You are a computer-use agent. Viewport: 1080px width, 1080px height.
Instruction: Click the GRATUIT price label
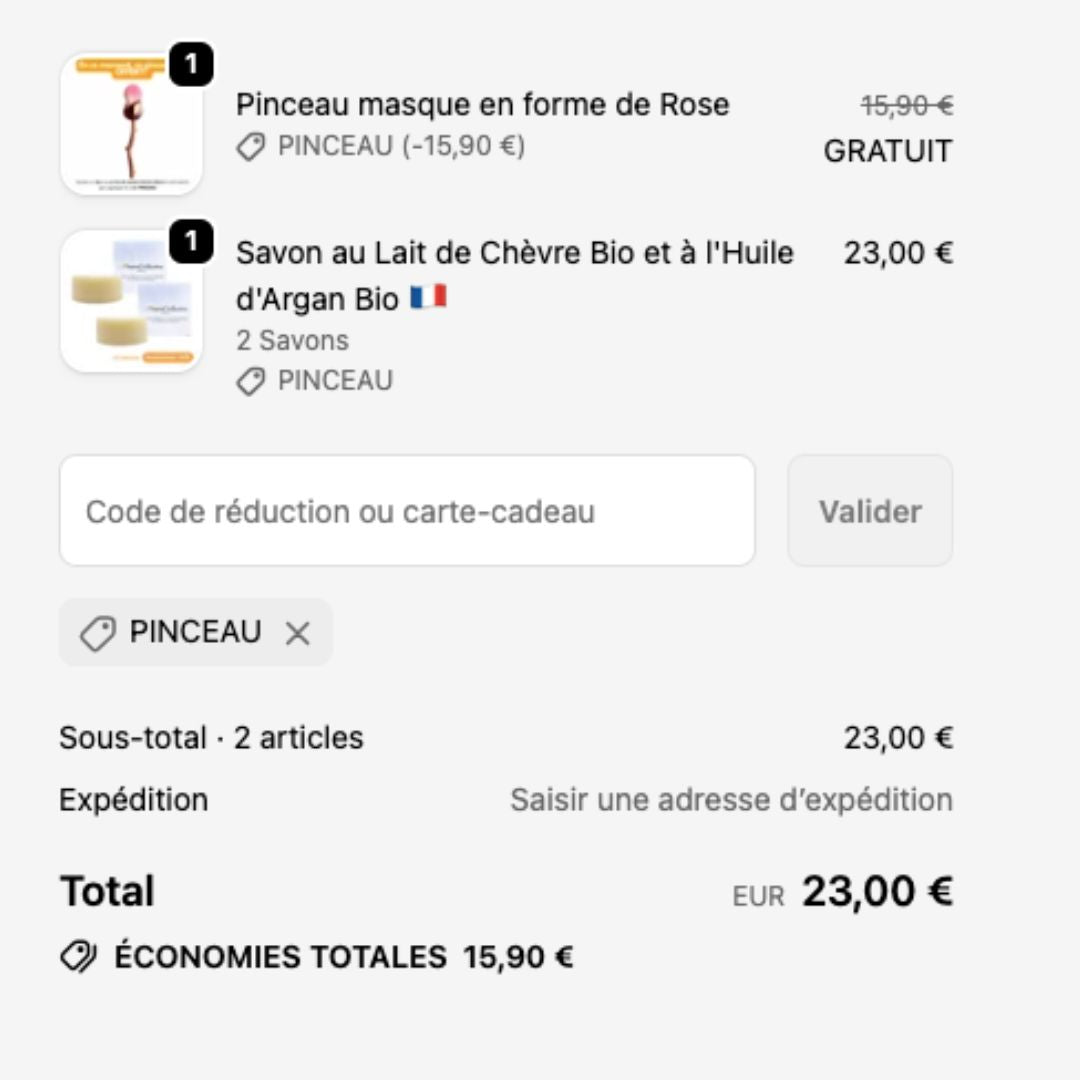click(887, 152)
